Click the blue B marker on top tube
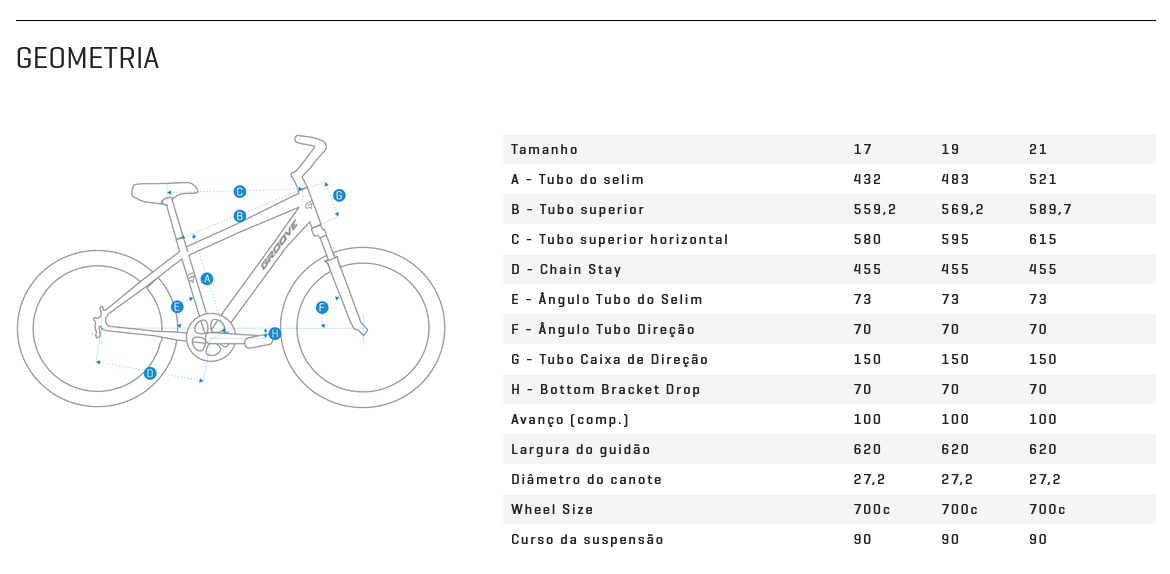1170x574 pixels. tap(240, 216)
